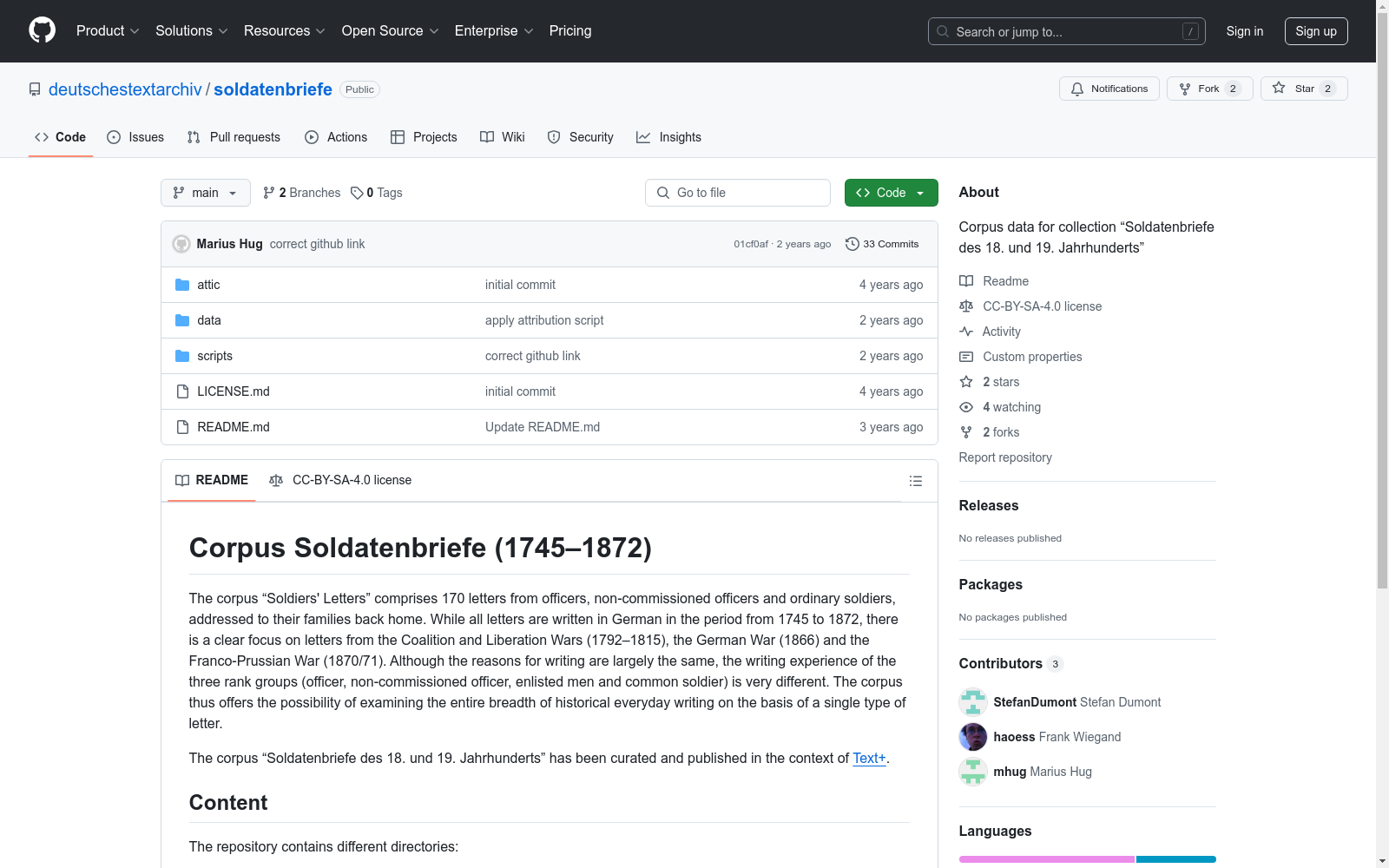
Task: Switch to the Actions tab
Action: [x=336, y=137]
